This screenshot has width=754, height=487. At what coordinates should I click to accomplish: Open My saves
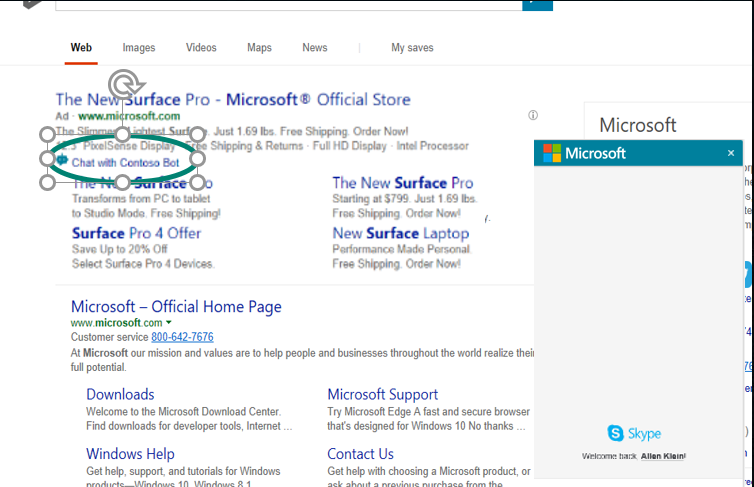(412, 48)
